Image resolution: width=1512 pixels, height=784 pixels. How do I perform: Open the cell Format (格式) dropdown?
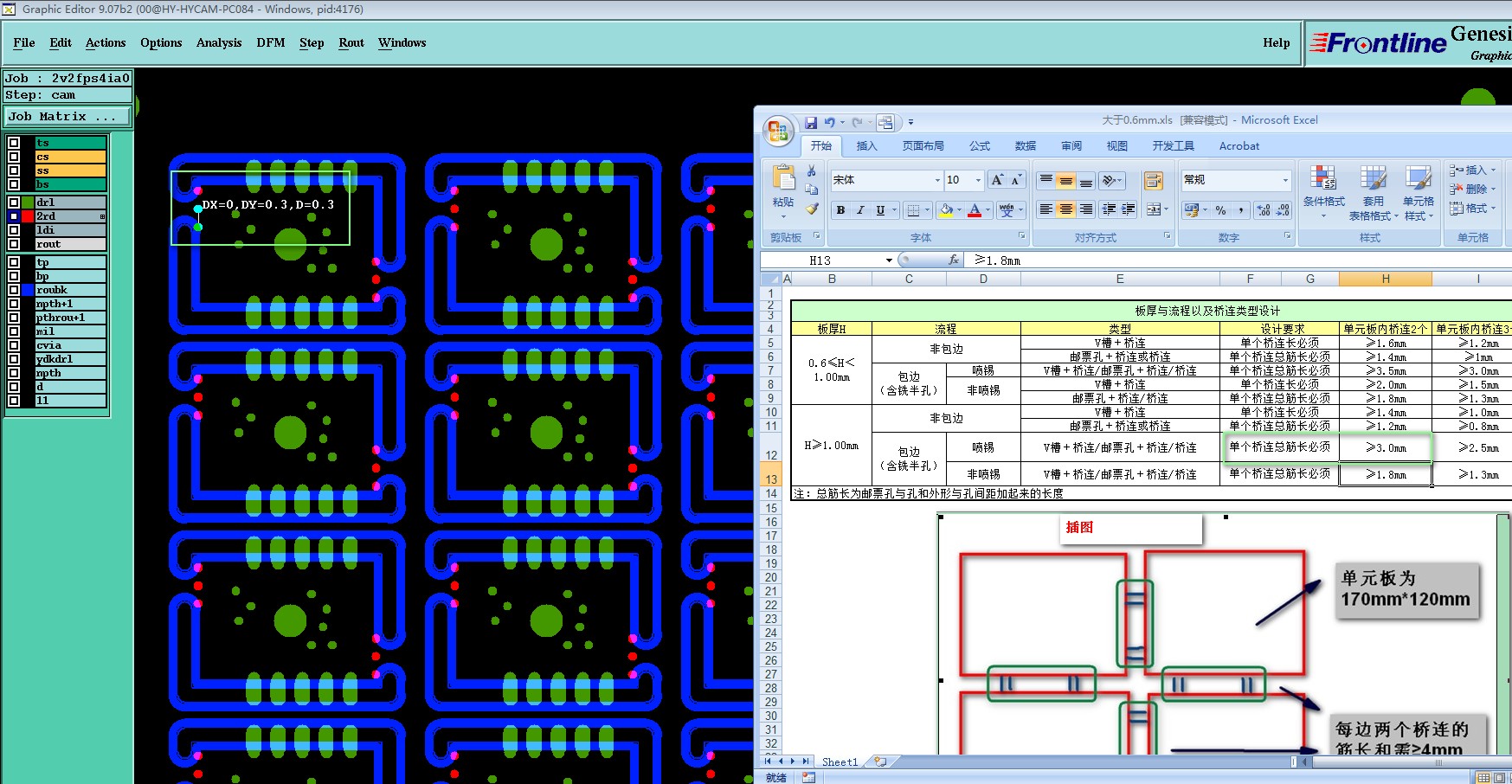tap(1493, 209)
